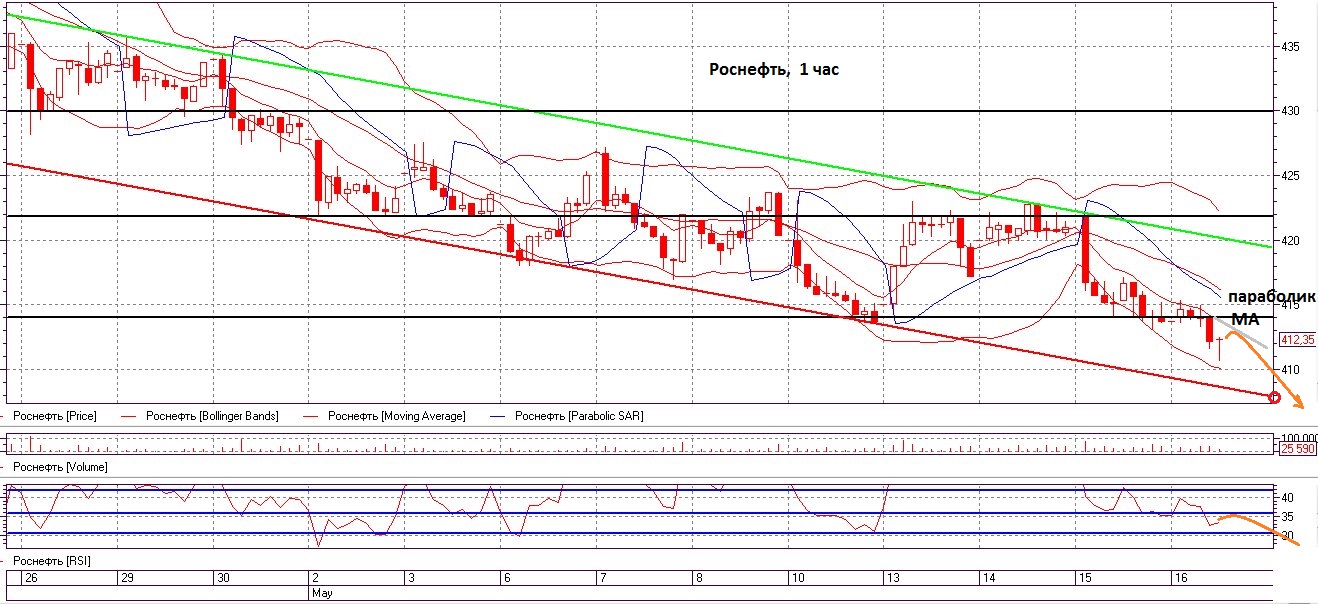Image resolution: width=1318 pixels, height=604 pixels.
Task: Click the current price label 412,35
Action: coord(1297,340)
